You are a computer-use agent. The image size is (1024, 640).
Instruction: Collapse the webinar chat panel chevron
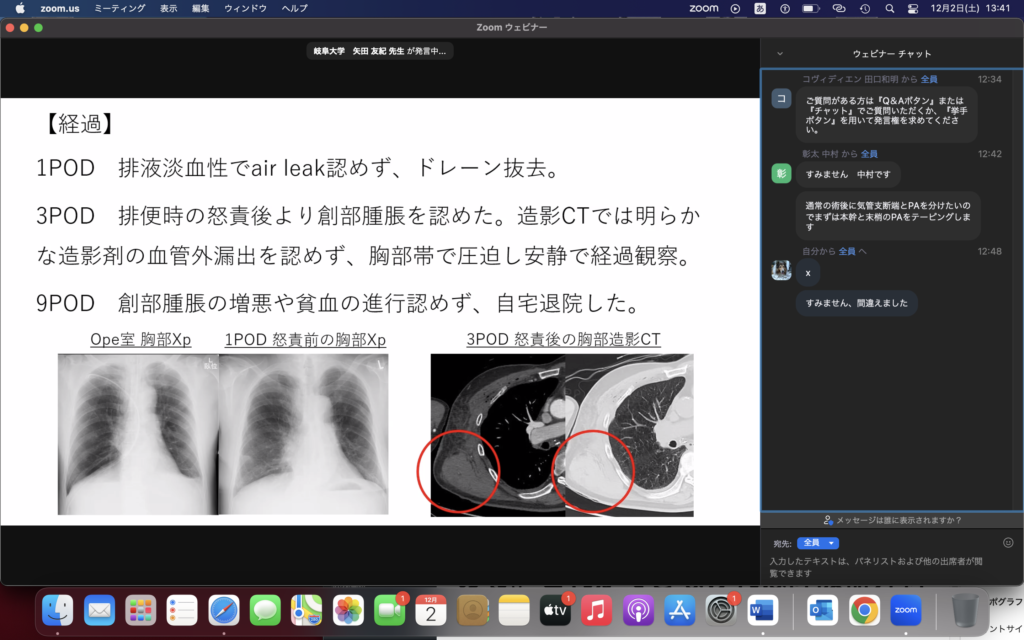(780, 53)
